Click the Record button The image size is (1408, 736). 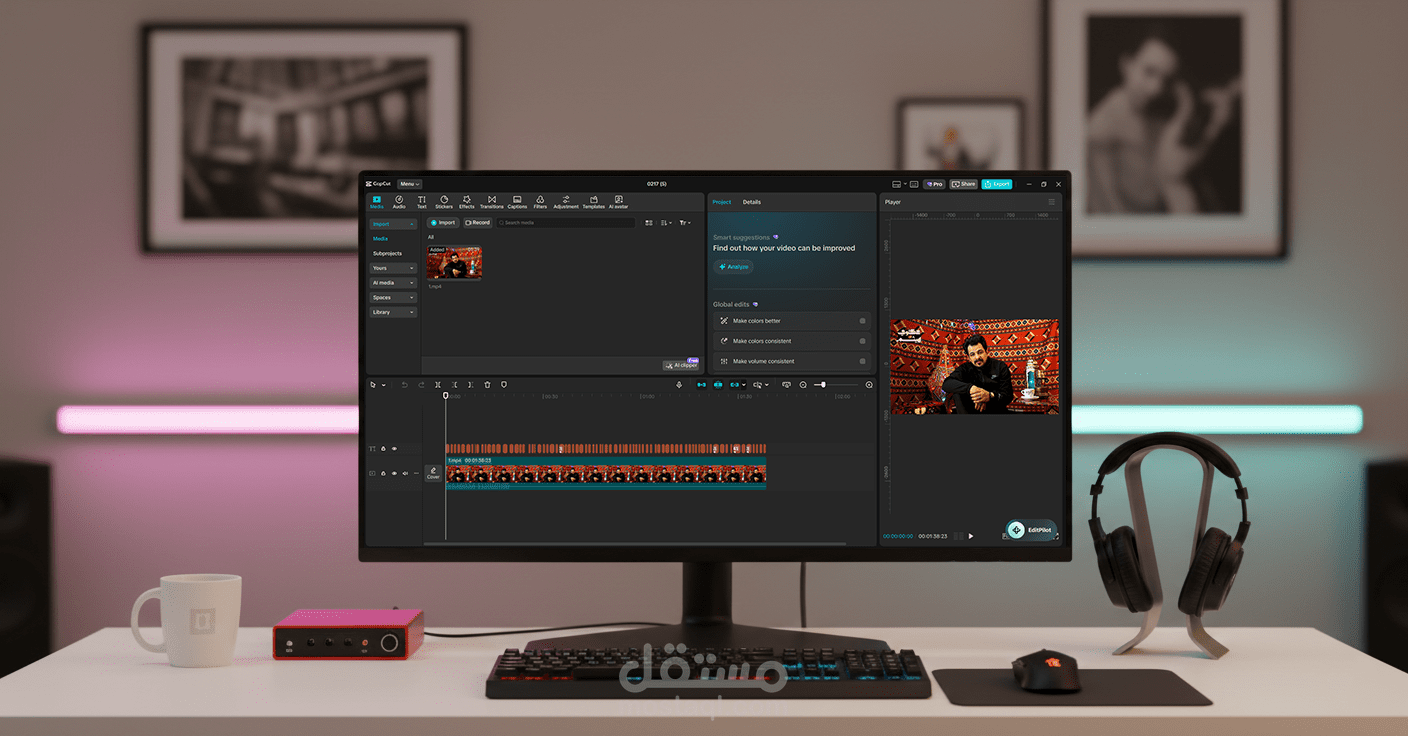(x=478, y=223)
